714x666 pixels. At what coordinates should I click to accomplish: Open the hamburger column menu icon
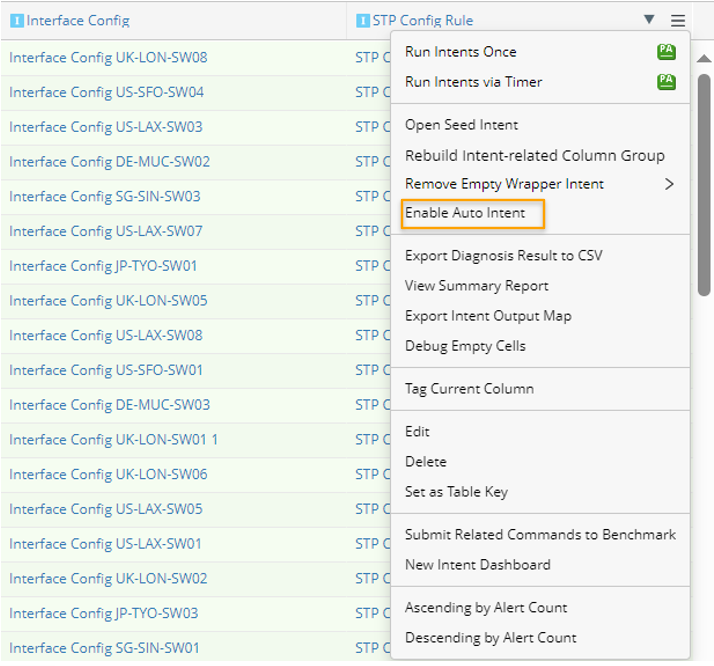click(678, 20)
